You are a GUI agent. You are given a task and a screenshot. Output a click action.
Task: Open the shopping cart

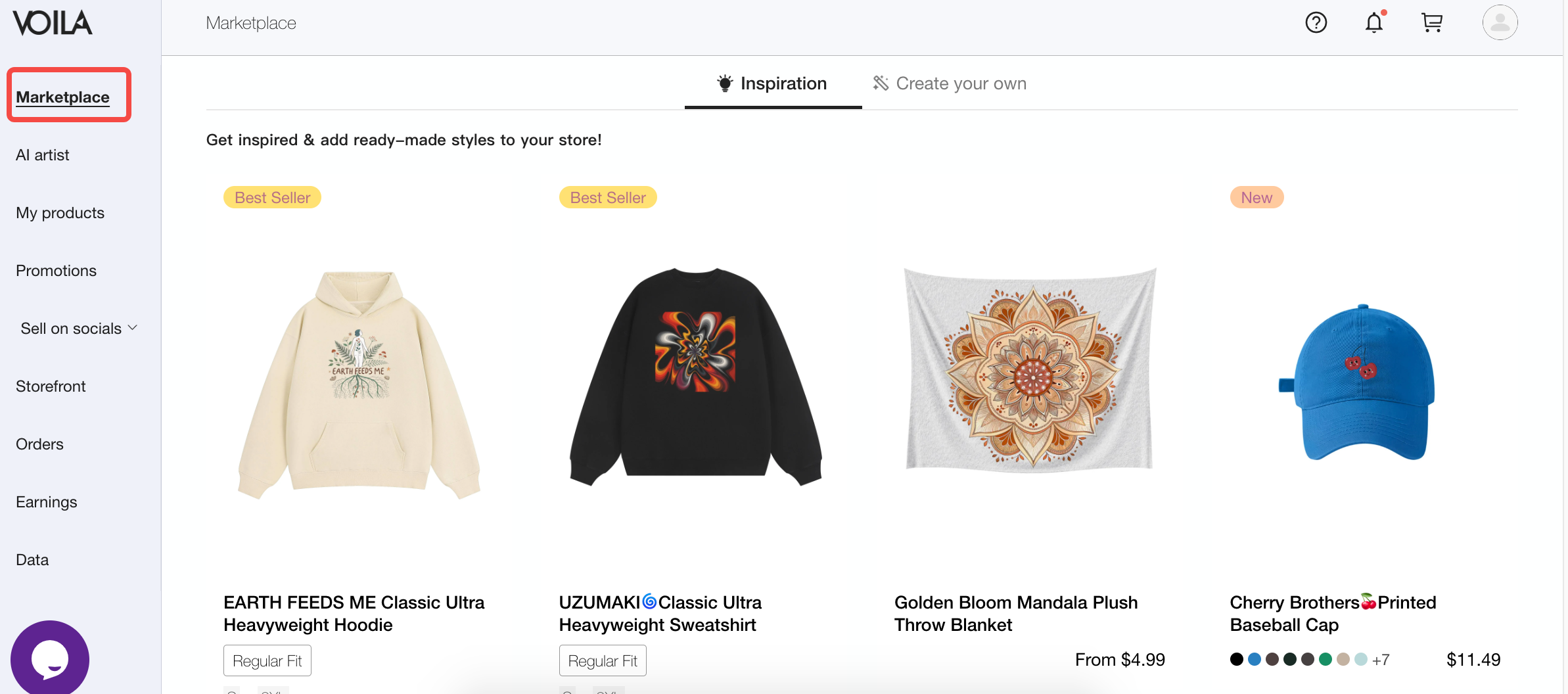1431,23
